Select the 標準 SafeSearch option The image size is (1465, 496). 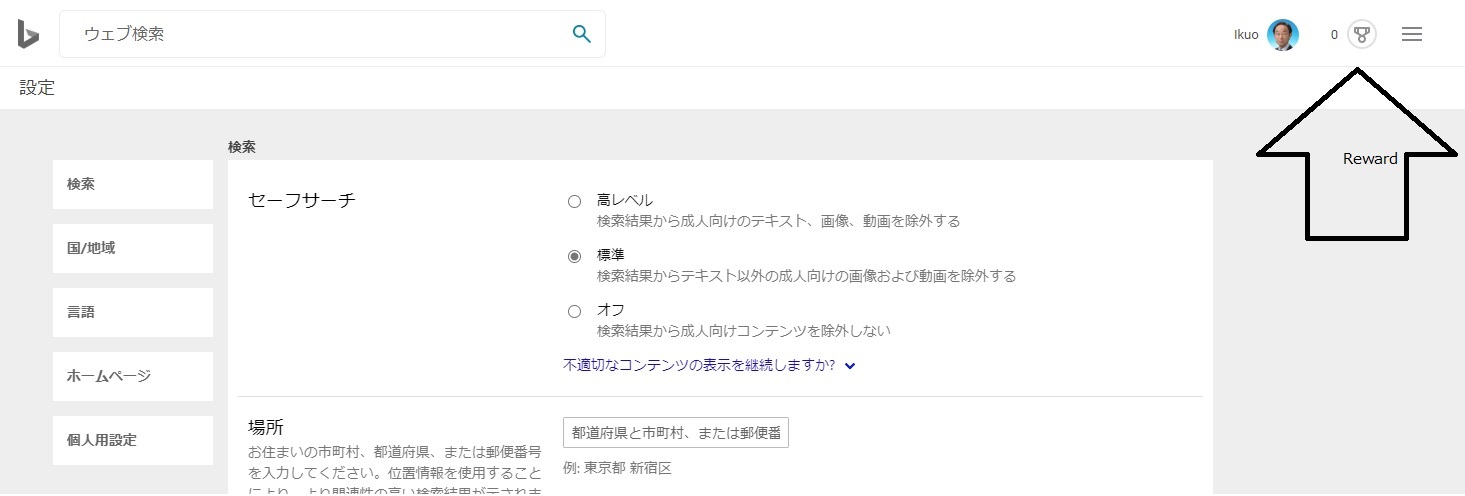[574, 256]
